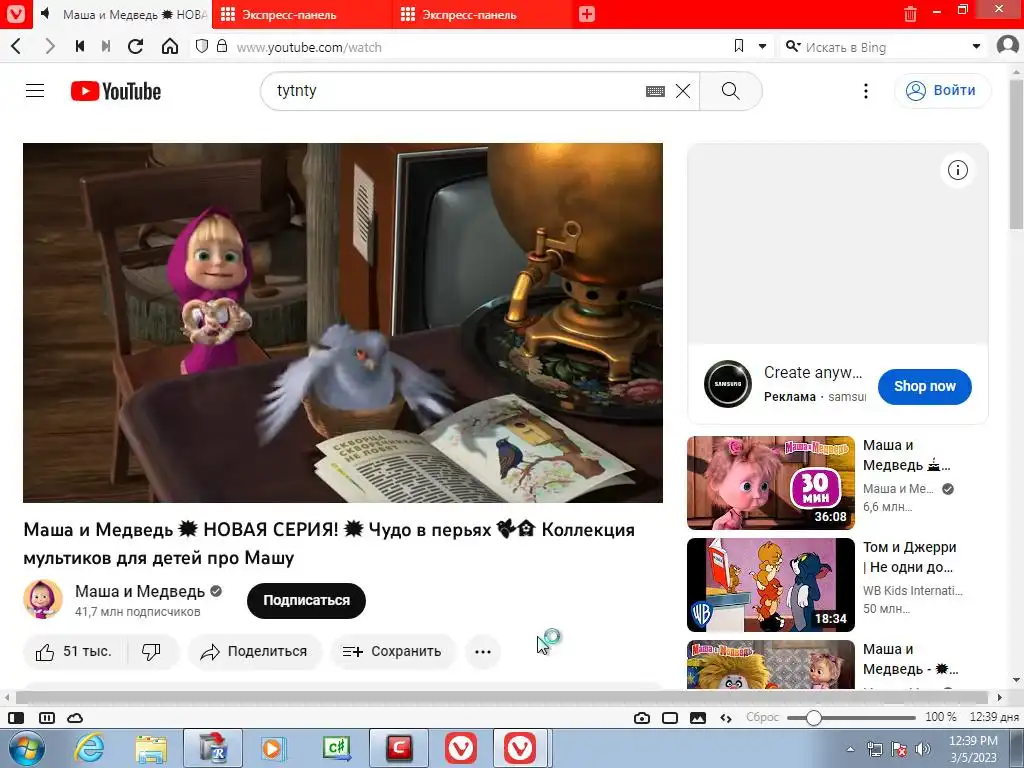Clear the YouTube search text
This screenshot has width=1024, height=768.
[683, 91]
